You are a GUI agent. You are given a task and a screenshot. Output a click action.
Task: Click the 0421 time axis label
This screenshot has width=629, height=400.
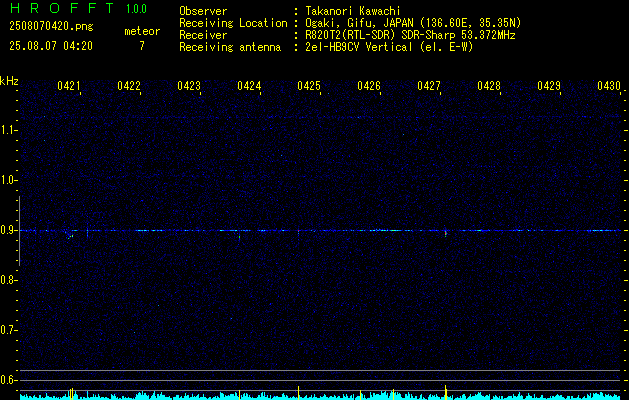[x=69, y=85]
